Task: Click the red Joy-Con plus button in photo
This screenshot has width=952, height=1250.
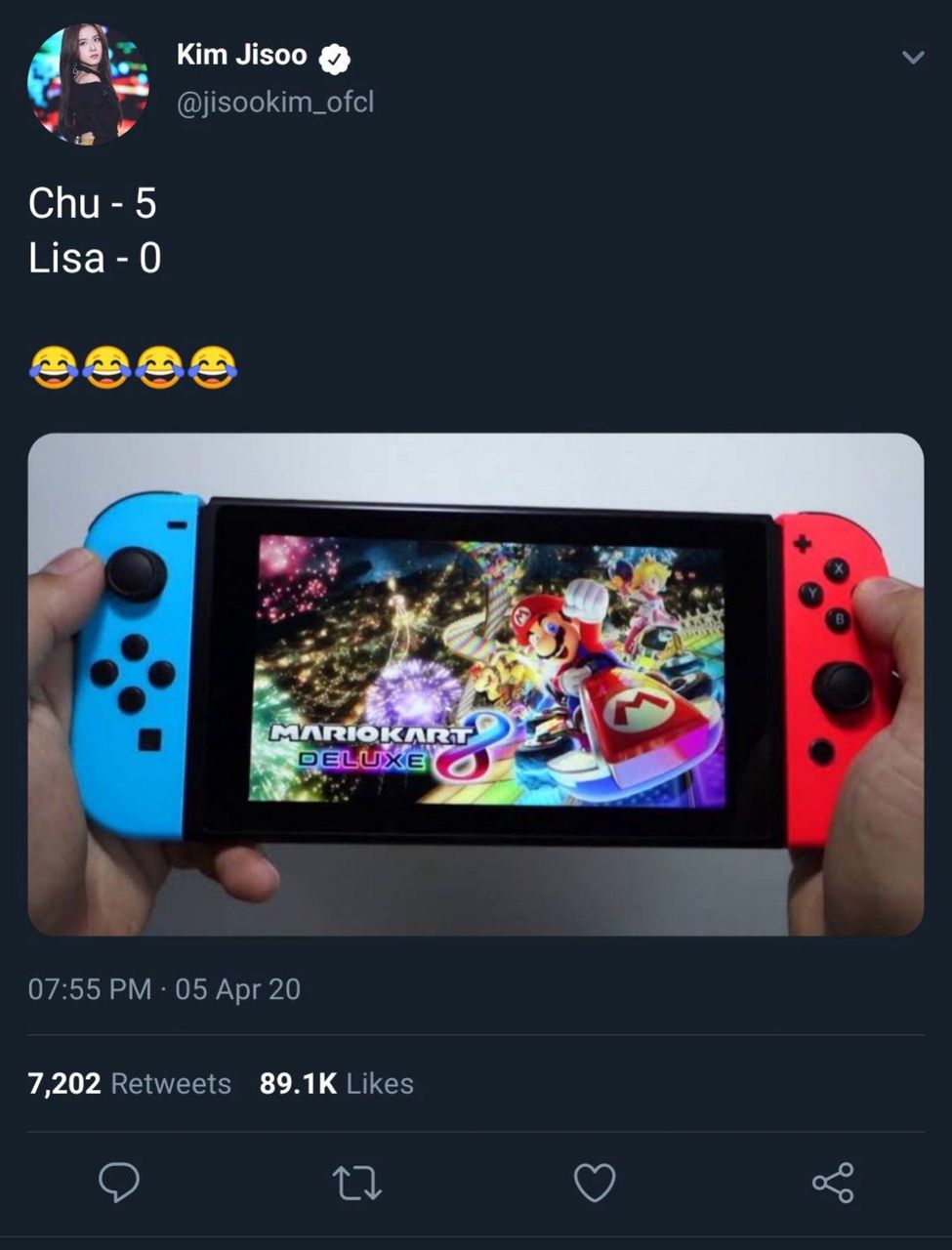Action: (802, 544)
